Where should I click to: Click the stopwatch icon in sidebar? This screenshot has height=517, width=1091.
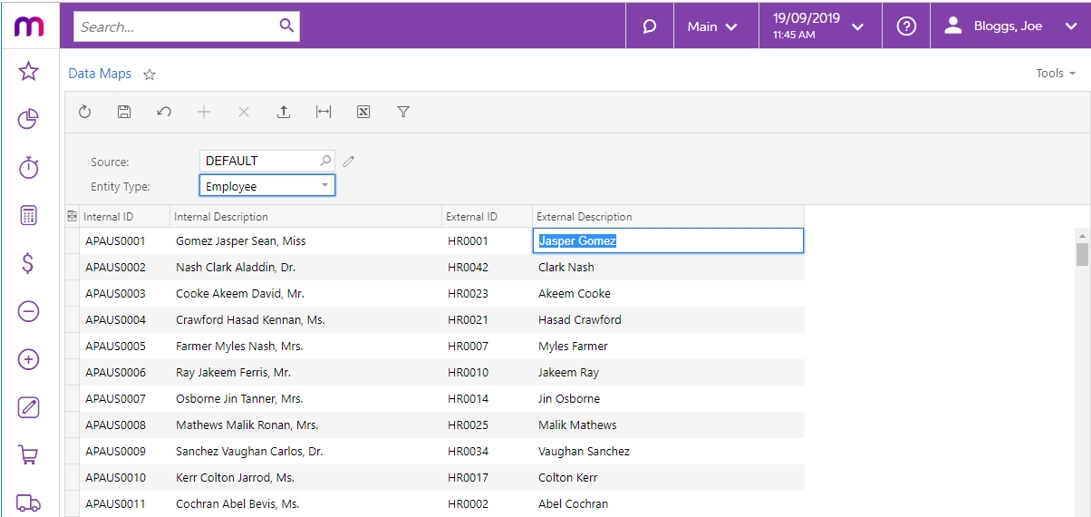[x=28, y=167]
